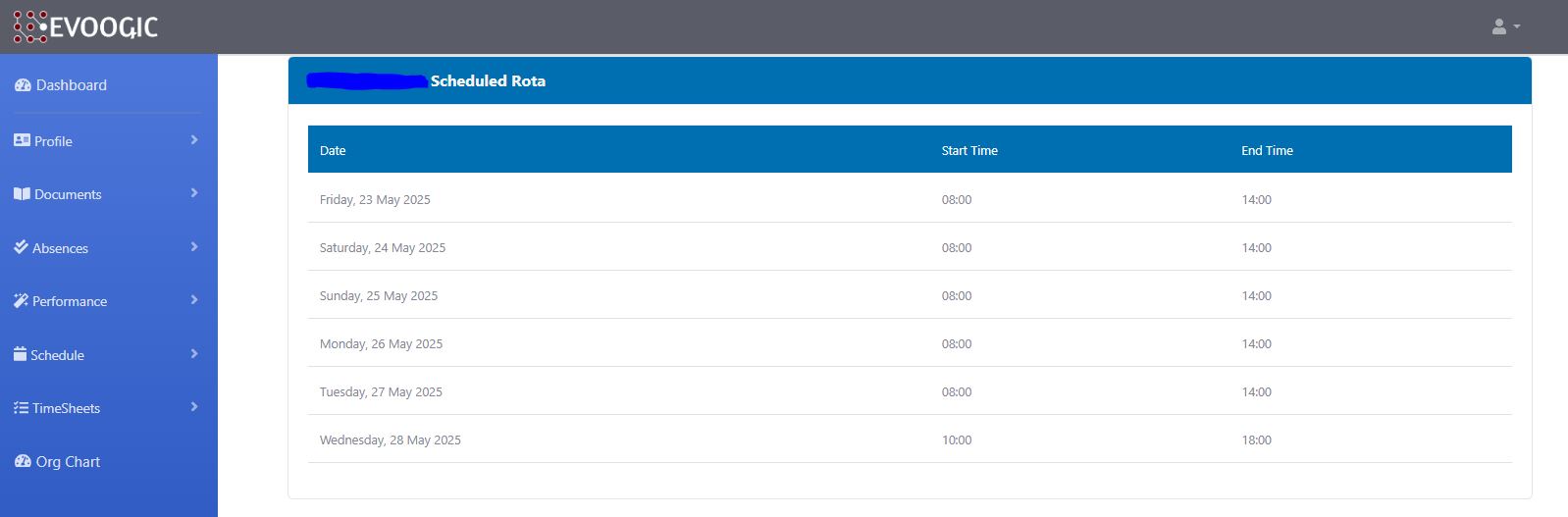This screenshot has width=1568, height=517.
Task: Click Monday's 14:00 end time
Action: (1256, 343)
